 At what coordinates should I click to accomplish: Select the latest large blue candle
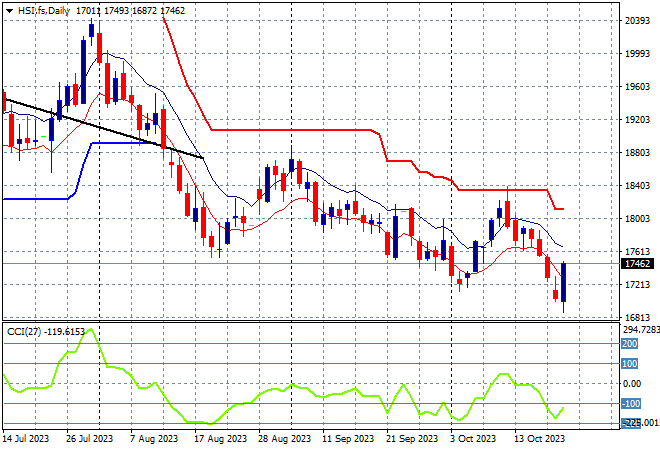[564, 282]
